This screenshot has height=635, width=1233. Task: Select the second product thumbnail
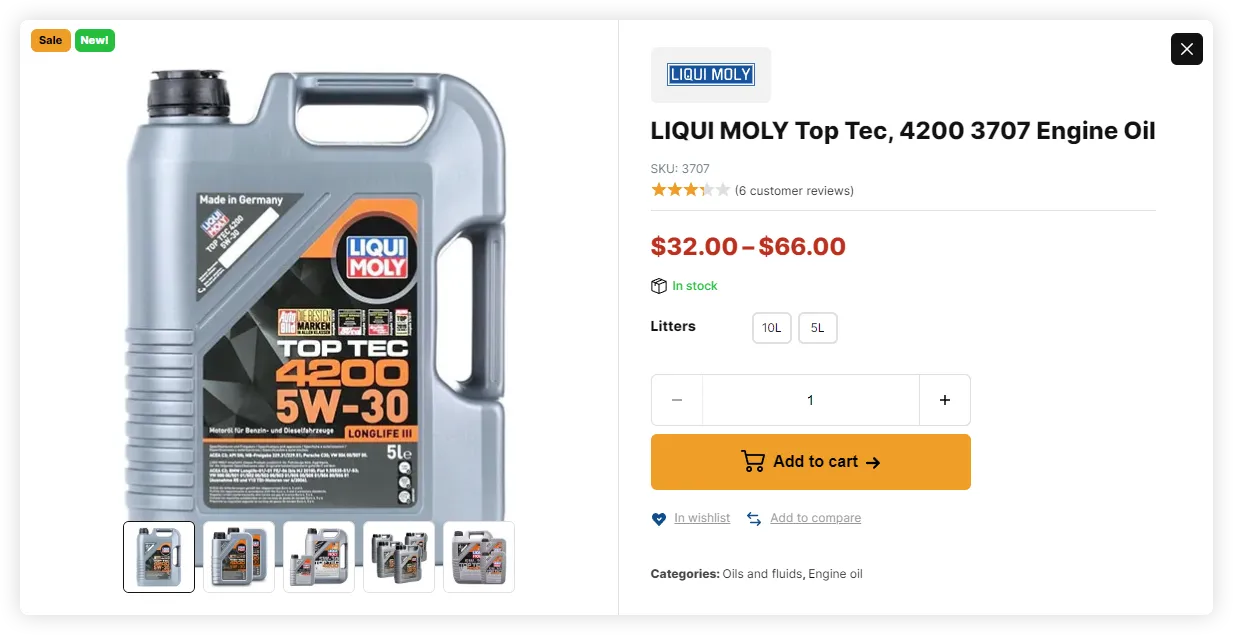pos(238,556)
